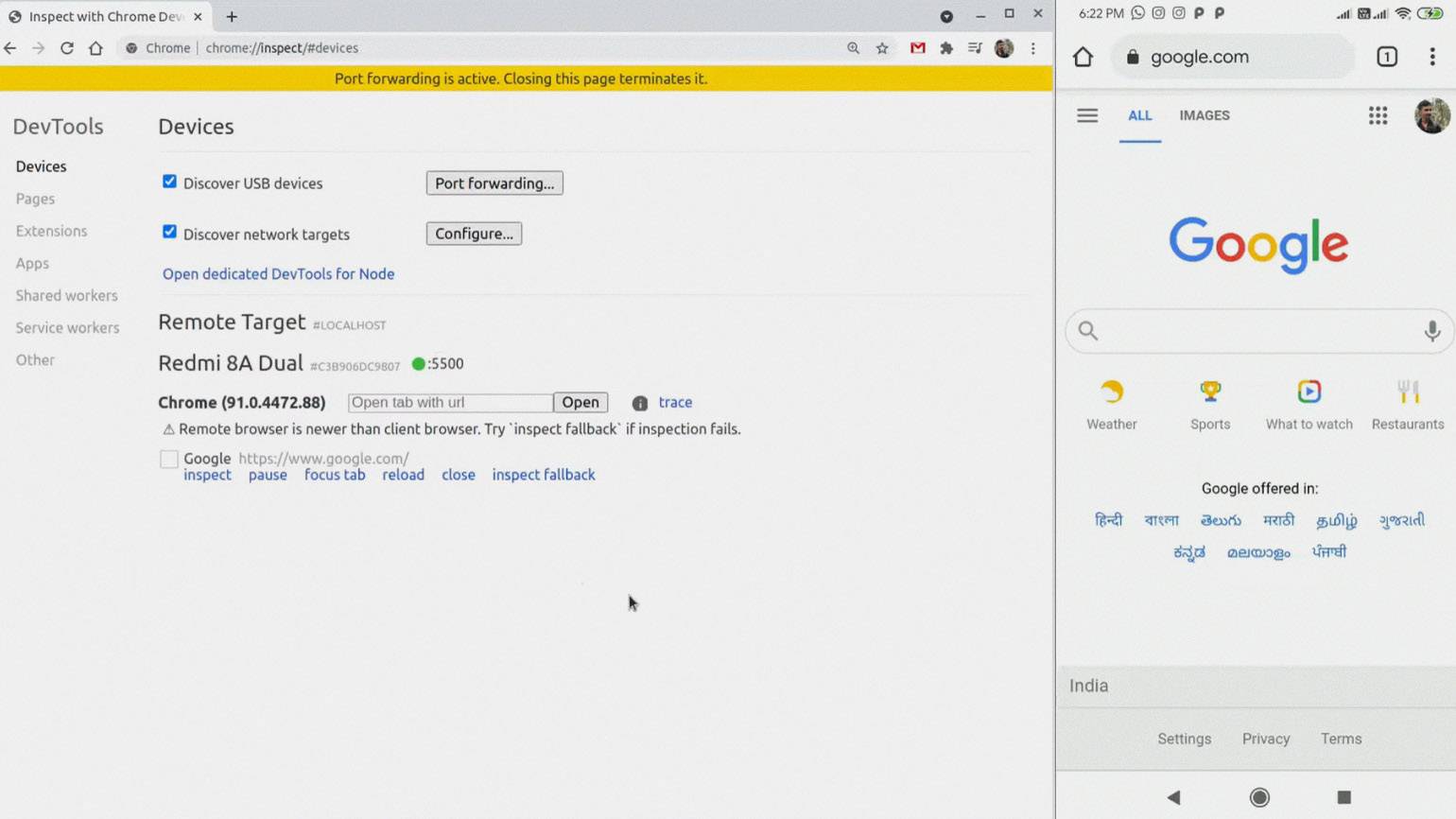Tap the Sports trophy shortcut
The image size is (1456, 819).
pos(1210,392)
